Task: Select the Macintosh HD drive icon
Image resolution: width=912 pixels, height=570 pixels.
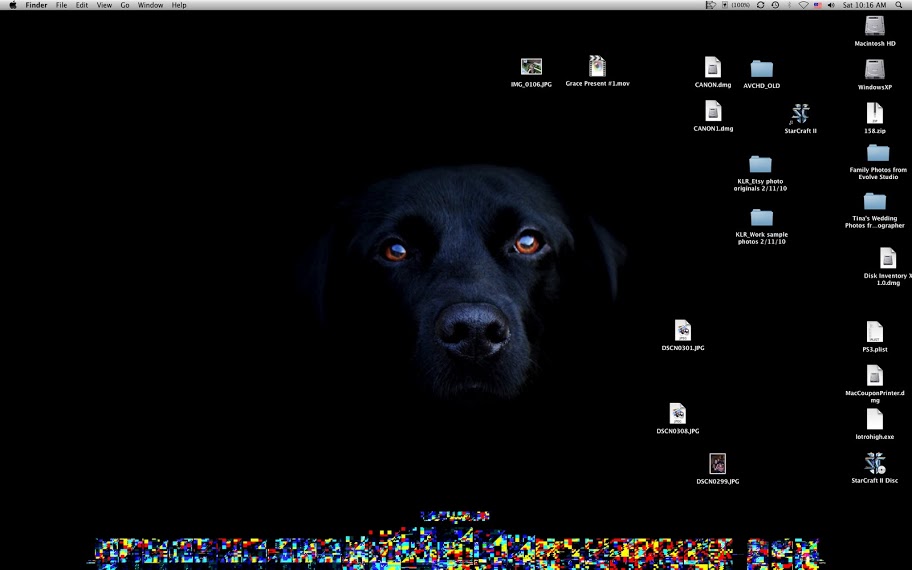Action: tap(875, 26)
